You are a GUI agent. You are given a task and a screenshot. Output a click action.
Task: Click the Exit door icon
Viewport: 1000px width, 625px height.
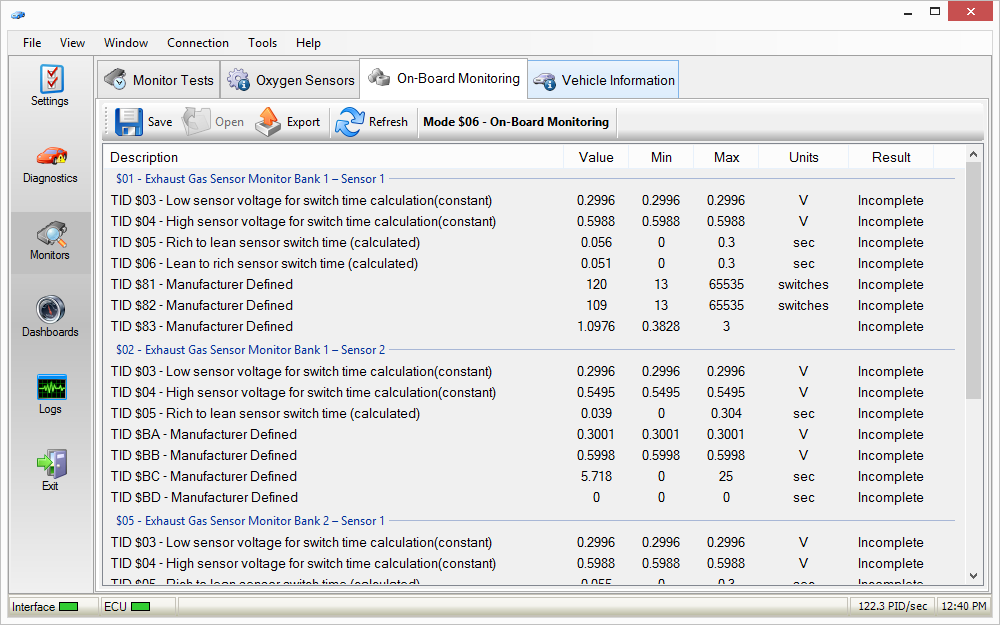pos(50,464)
